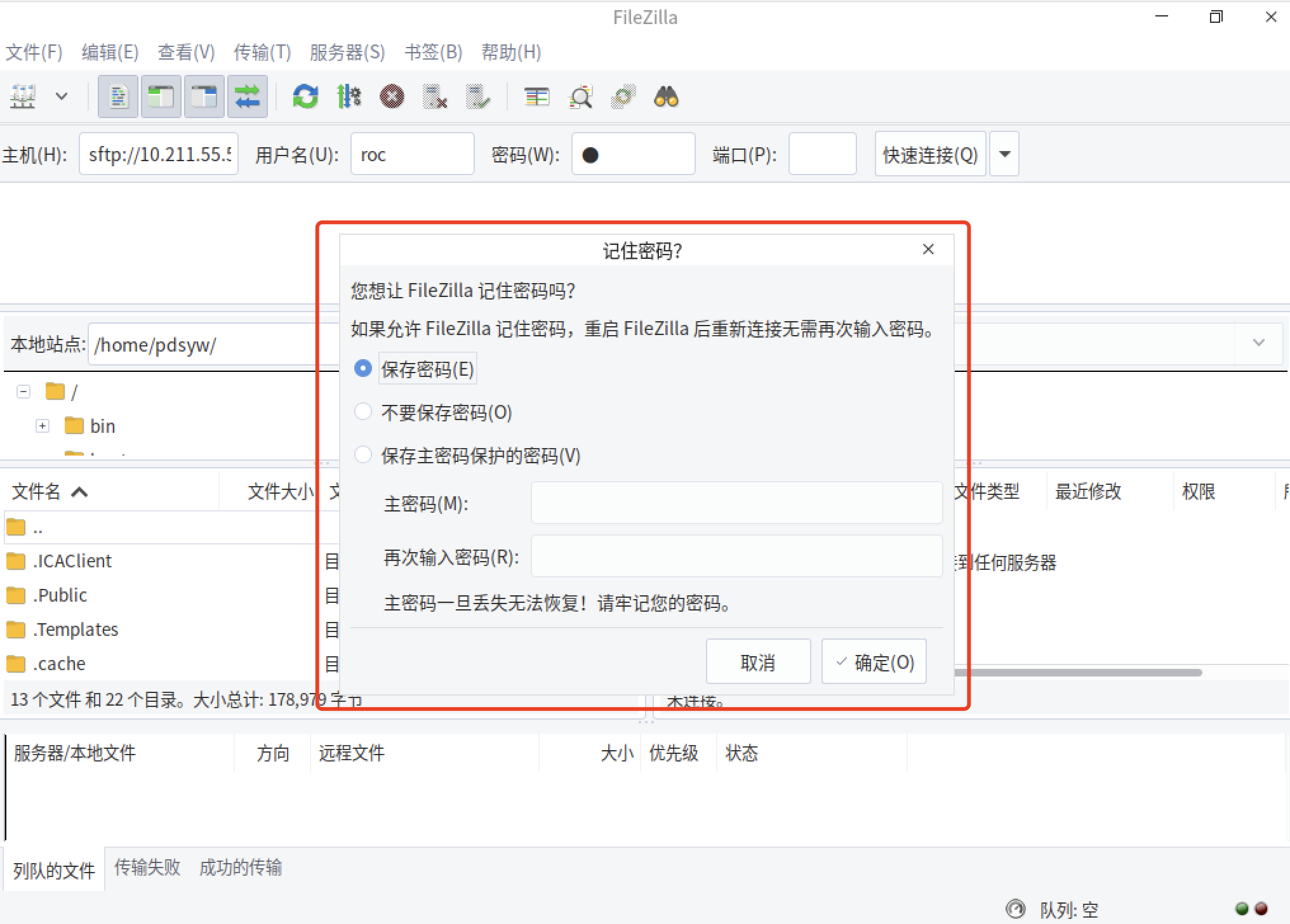Open the Site Manager icon
The width and height of the screenshot is (1290, 924).
click(x=23, y=97)
